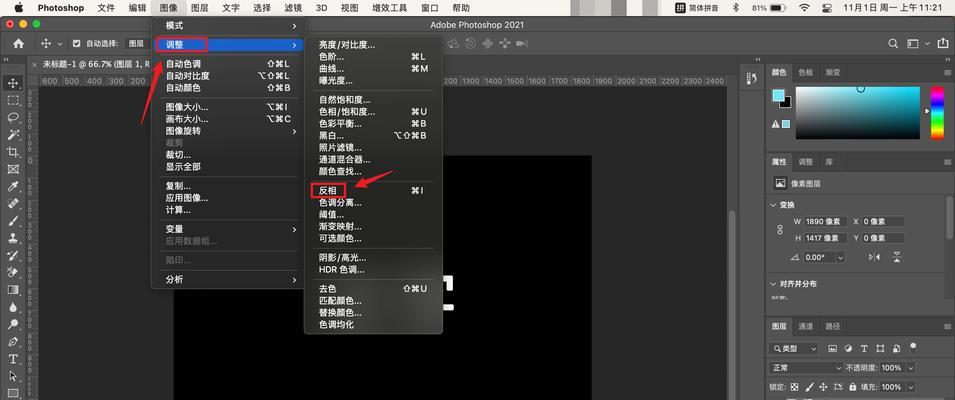Toggle lock all padlock icon
This screenshot has height=400, width=955.
(x=853, y=387)
